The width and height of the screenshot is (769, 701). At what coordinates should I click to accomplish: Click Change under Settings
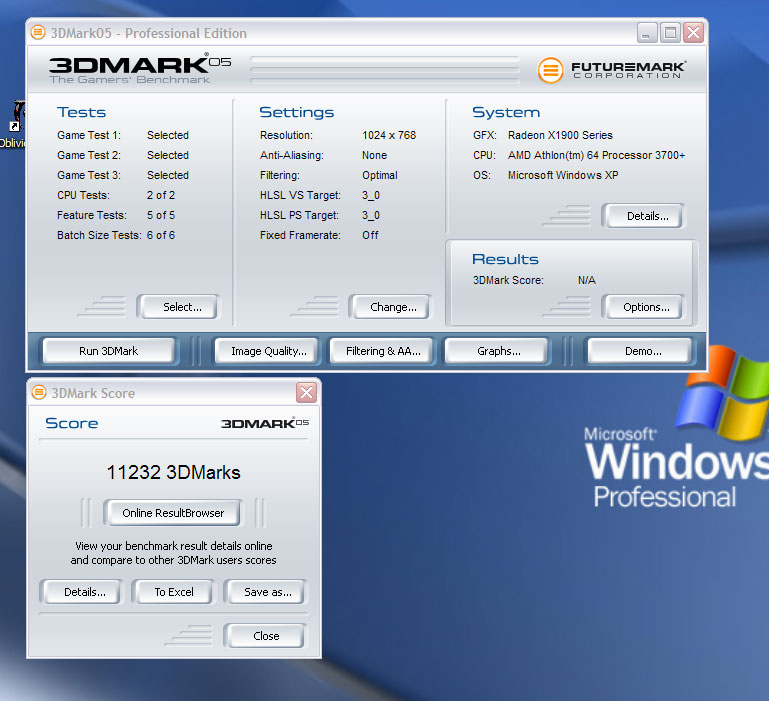point(393,307)
